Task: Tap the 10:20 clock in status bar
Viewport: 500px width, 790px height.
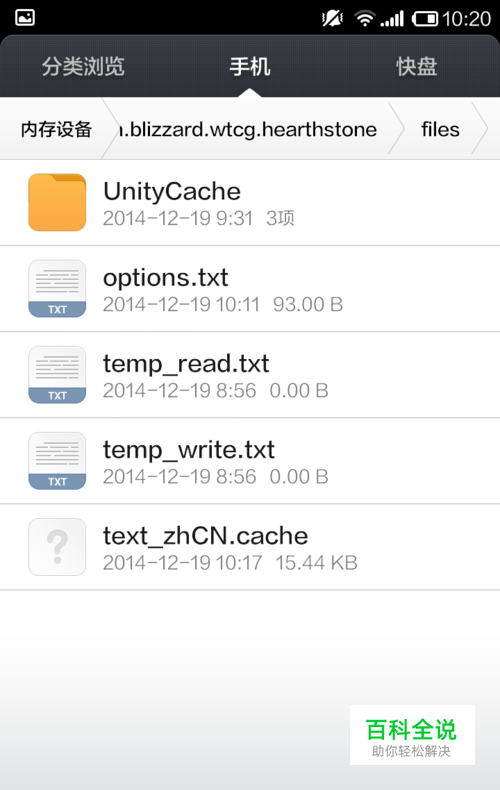Action: pos(466,19)
